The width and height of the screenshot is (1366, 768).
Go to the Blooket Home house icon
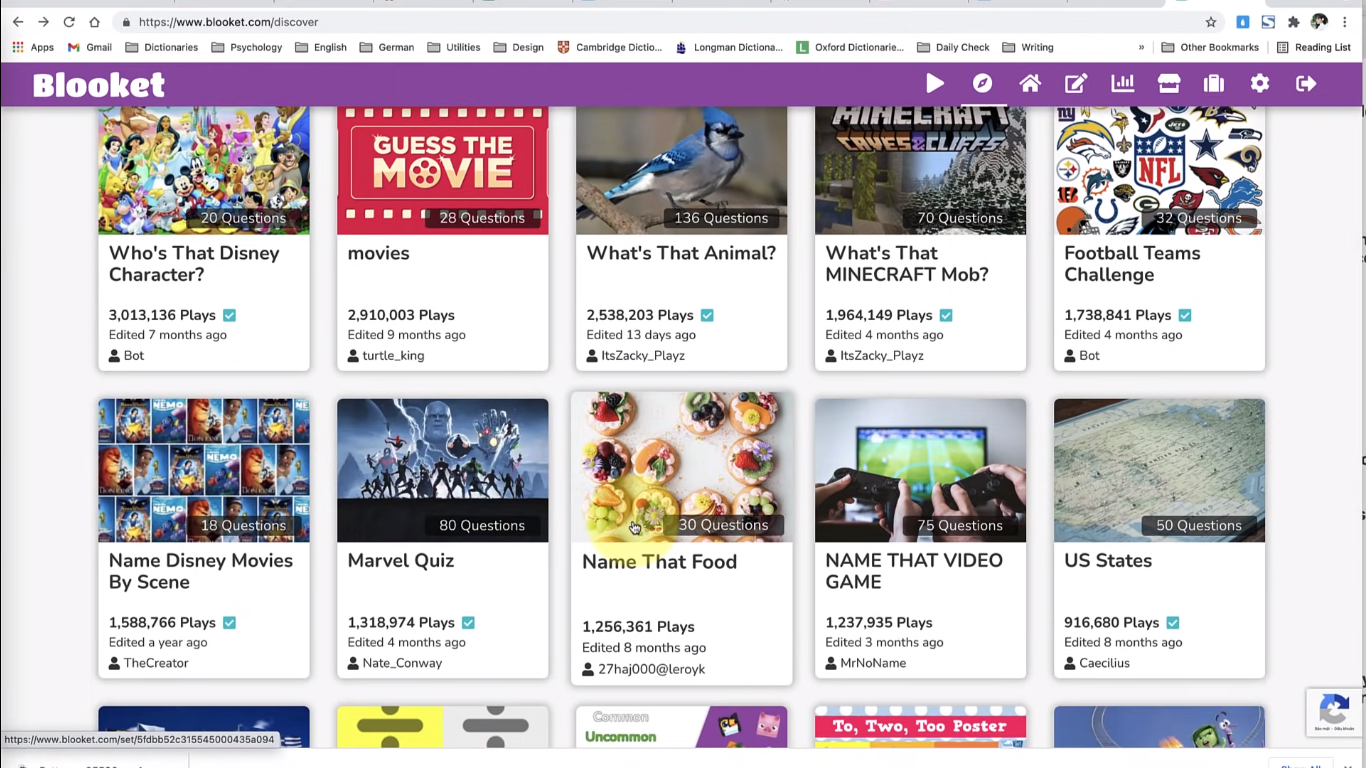click(x=1030, y=84)
